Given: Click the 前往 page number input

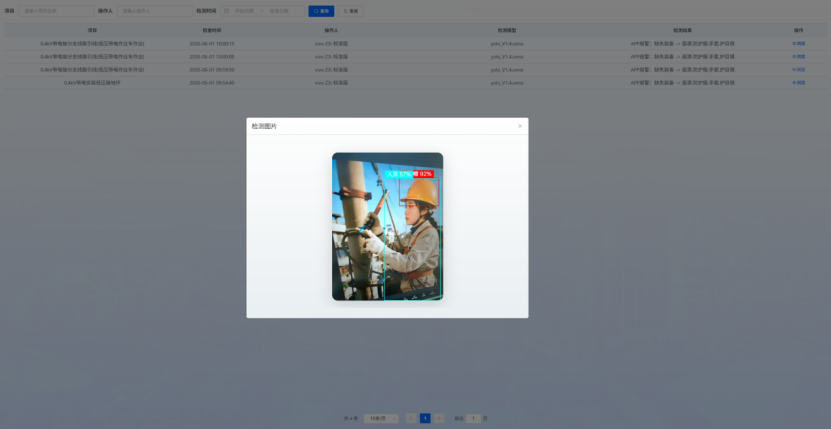Looking at the screenshot, I should [x=473, y=418].
